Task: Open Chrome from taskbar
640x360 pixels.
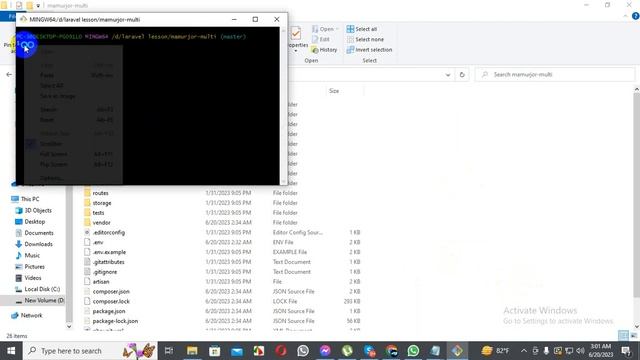Action: [x=391, y=351]
